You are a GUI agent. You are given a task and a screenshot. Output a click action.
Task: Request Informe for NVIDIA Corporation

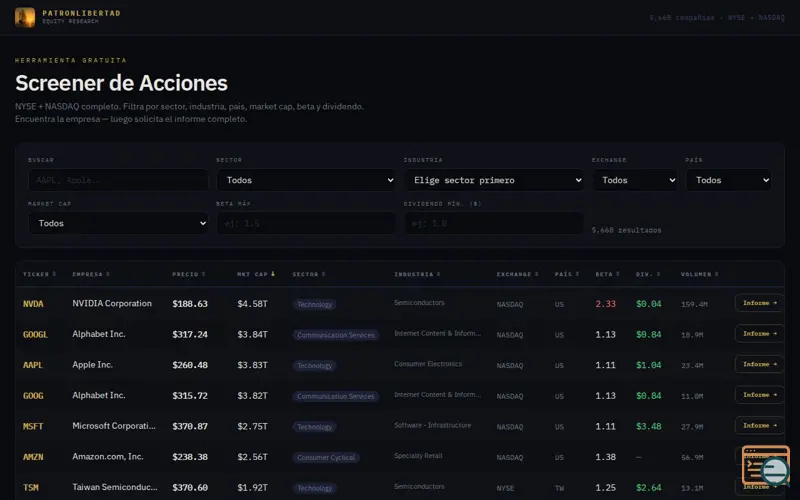(x=759, y=303)
